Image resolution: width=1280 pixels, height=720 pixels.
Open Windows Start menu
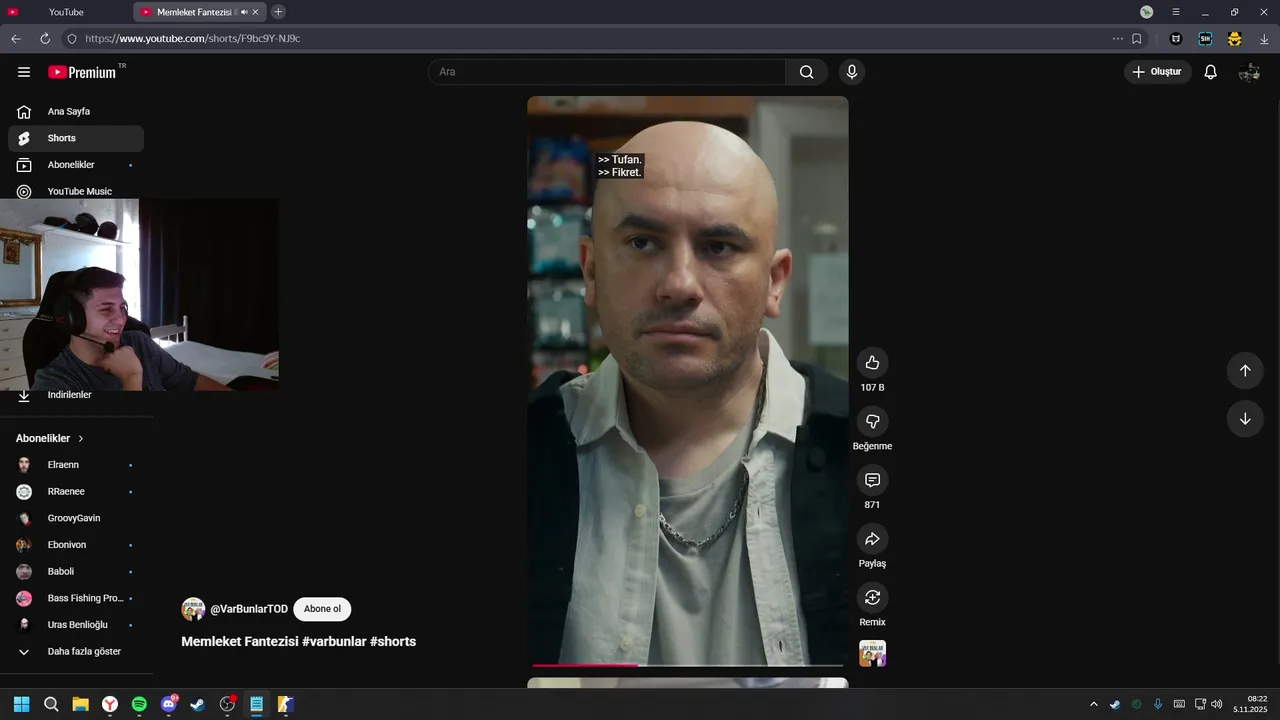(x=21, y=704)
